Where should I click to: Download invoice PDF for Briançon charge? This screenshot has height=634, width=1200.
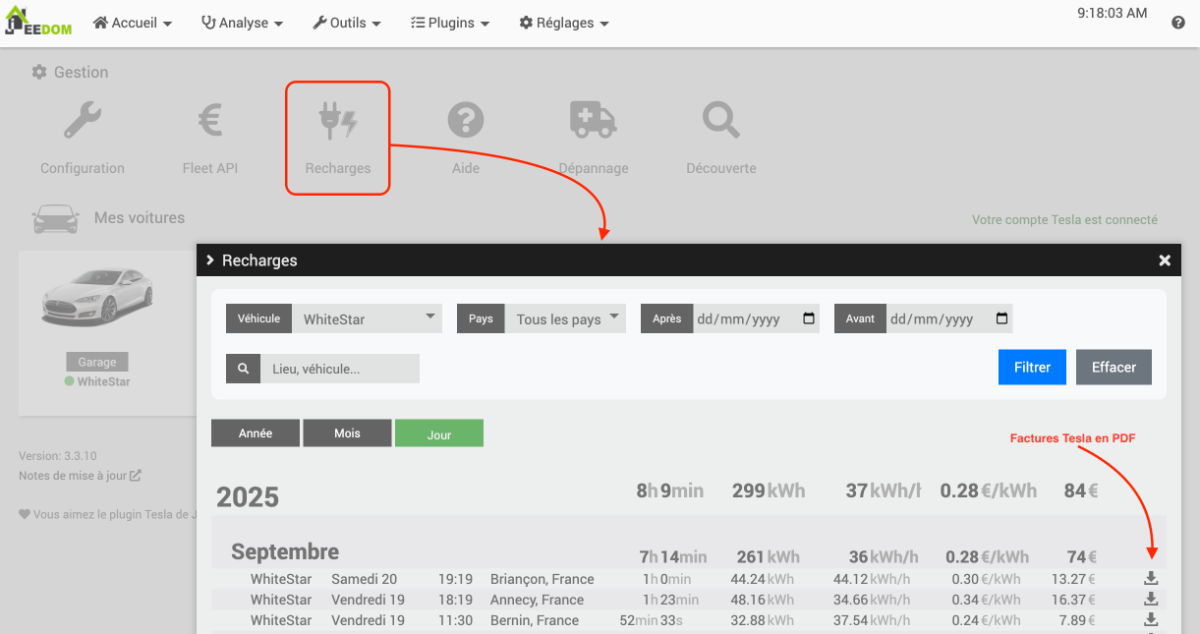click(x=1151, y=578)
